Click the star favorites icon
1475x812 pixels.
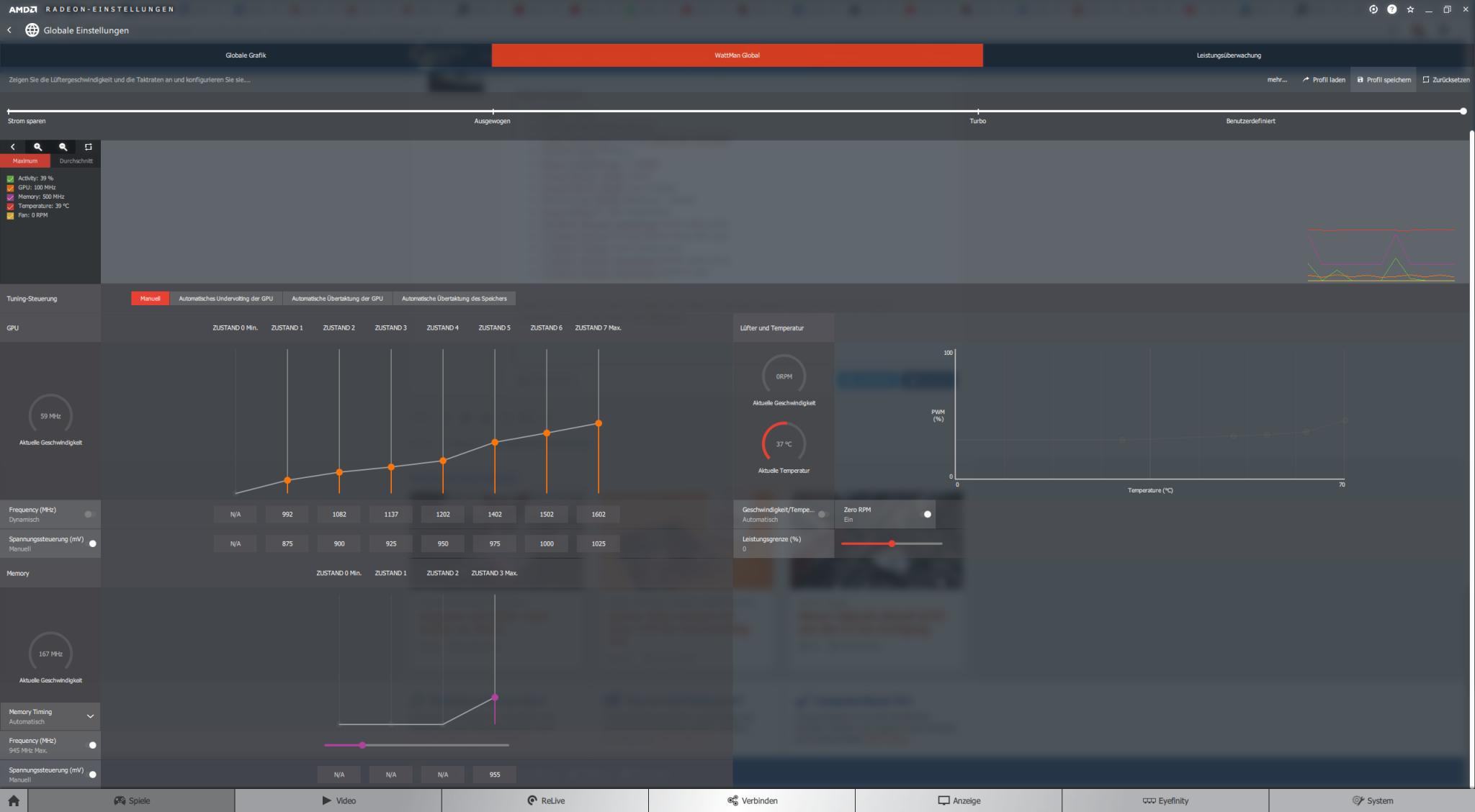click(1410, 9)
